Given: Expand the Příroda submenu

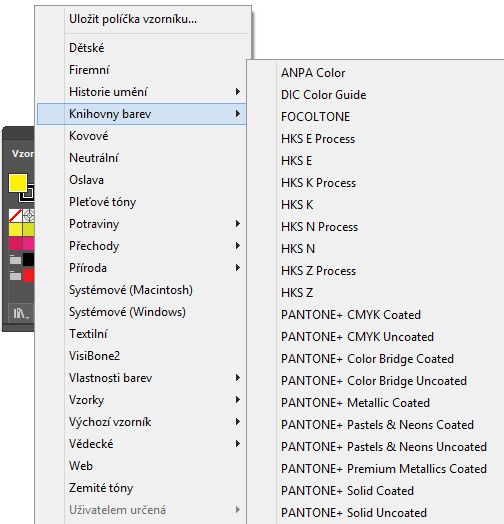Looking at the screenshot, I should click(x=142, y=268).
